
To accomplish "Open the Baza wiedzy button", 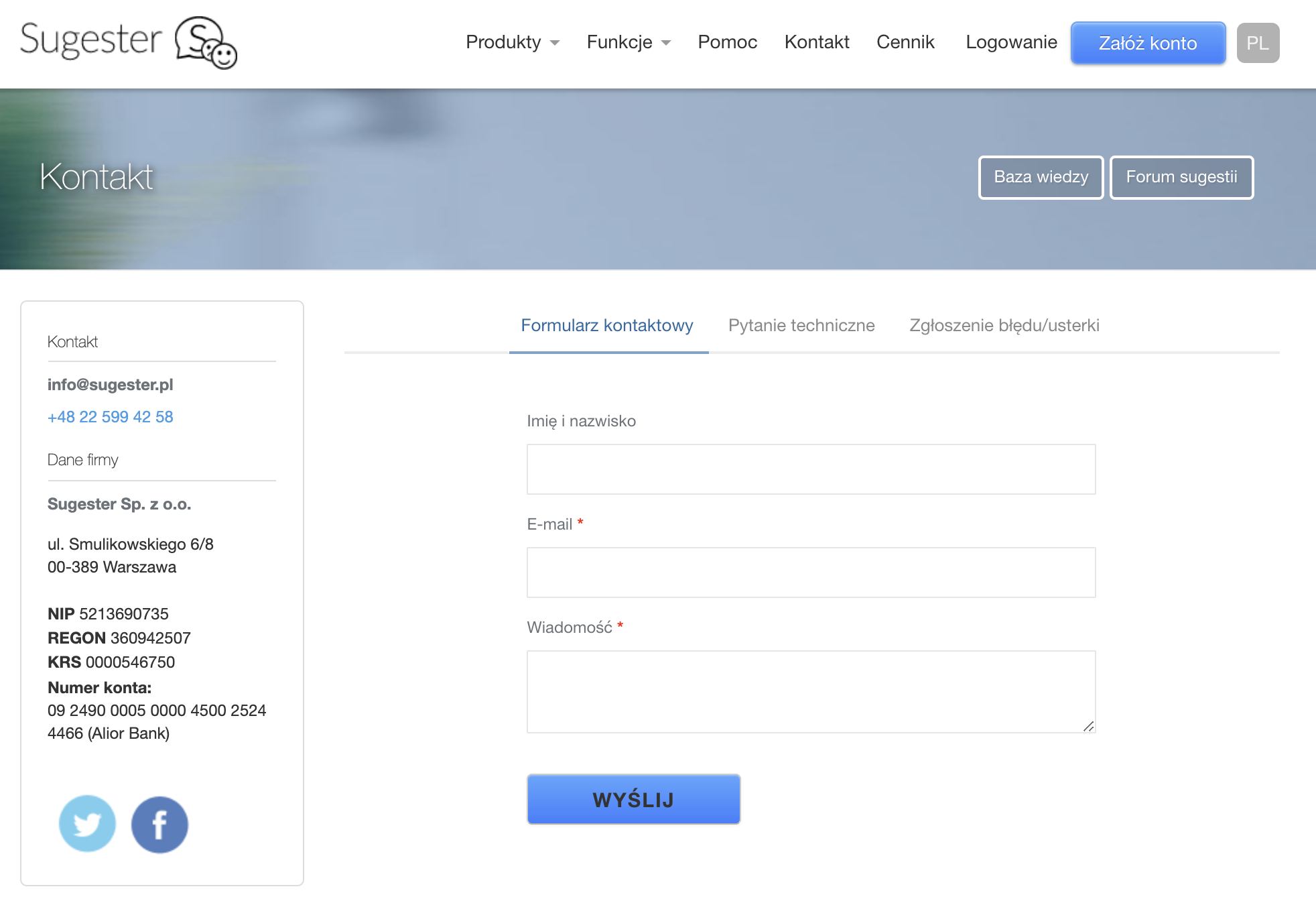I will tap(1040, 177).
